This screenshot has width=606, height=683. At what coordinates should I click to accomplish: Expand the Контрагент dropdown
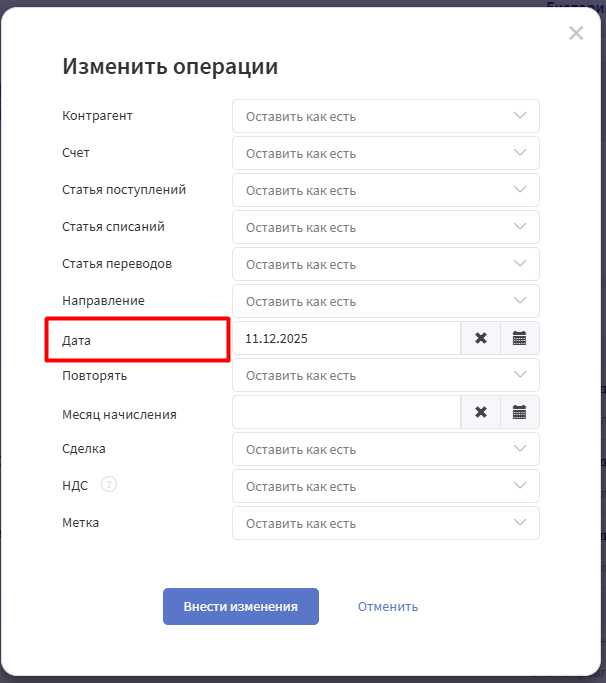point(386,116)
